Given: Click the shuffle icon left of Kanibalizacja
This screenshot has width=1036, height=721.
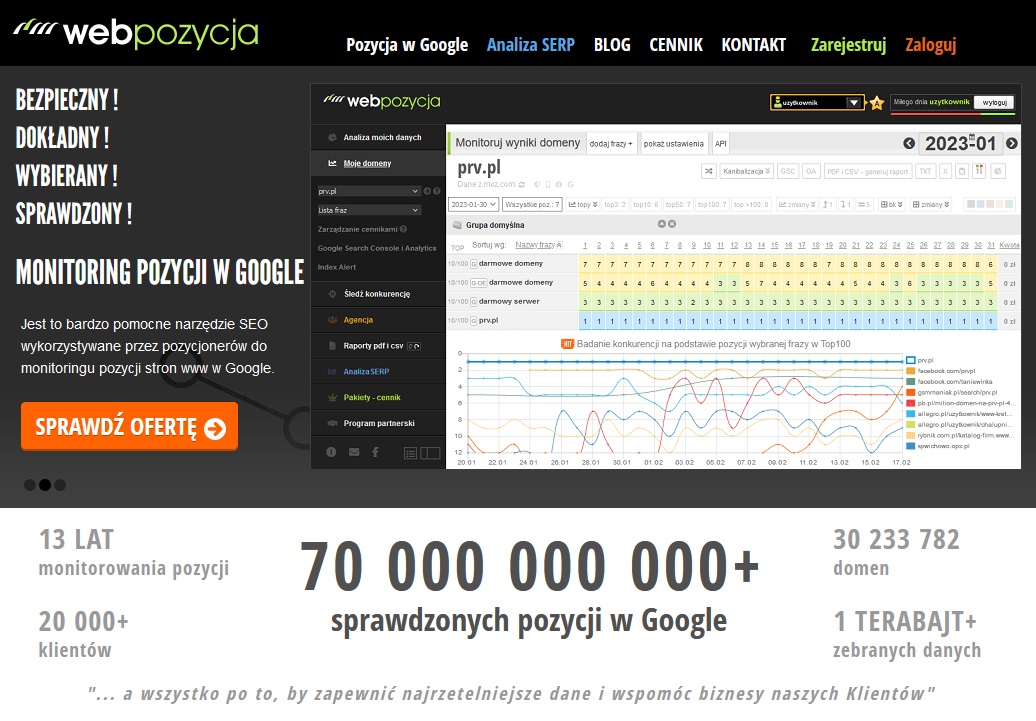Looking at the screenshot, I should point(708,171).
